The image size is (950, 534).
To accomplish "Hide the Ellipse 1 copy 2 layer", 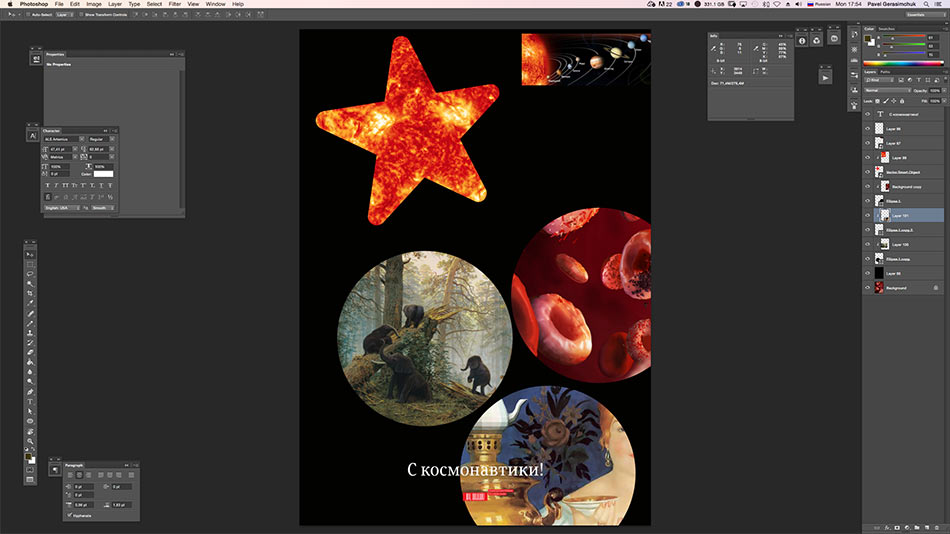I will tap(868, 230).
